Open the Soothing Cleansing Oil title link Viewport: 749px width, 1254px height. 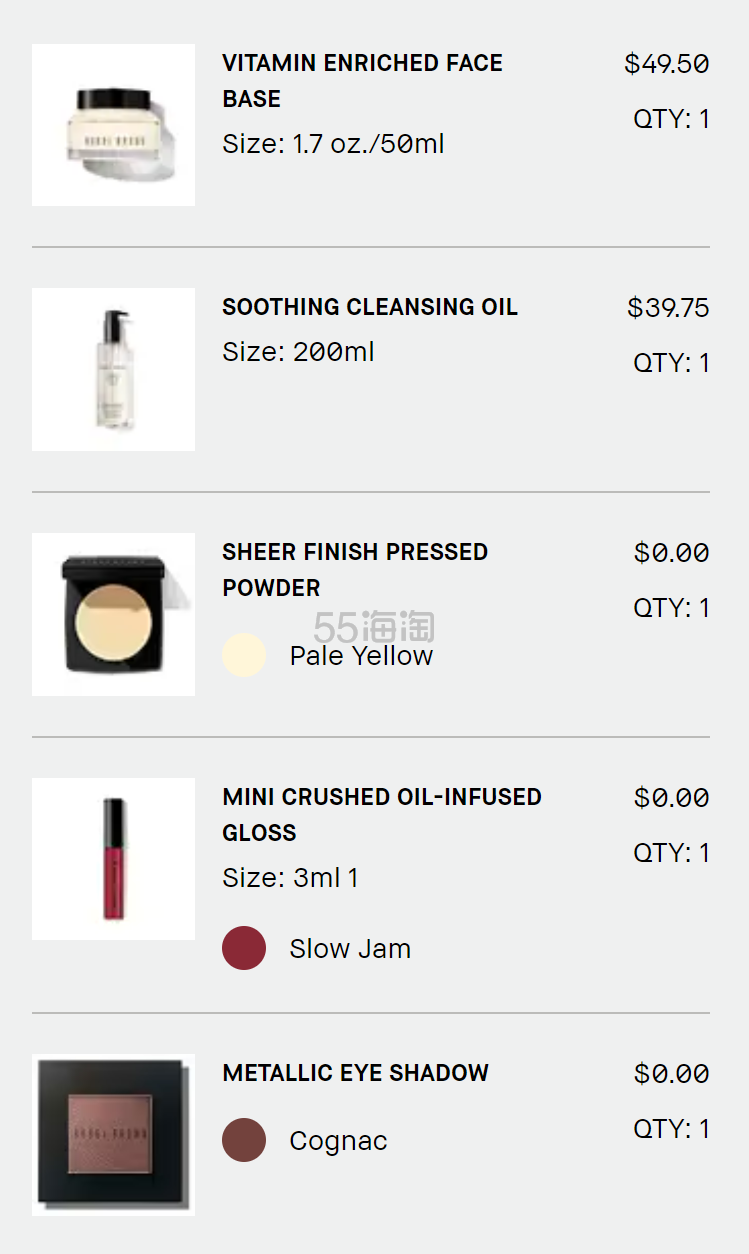(370, 307)
